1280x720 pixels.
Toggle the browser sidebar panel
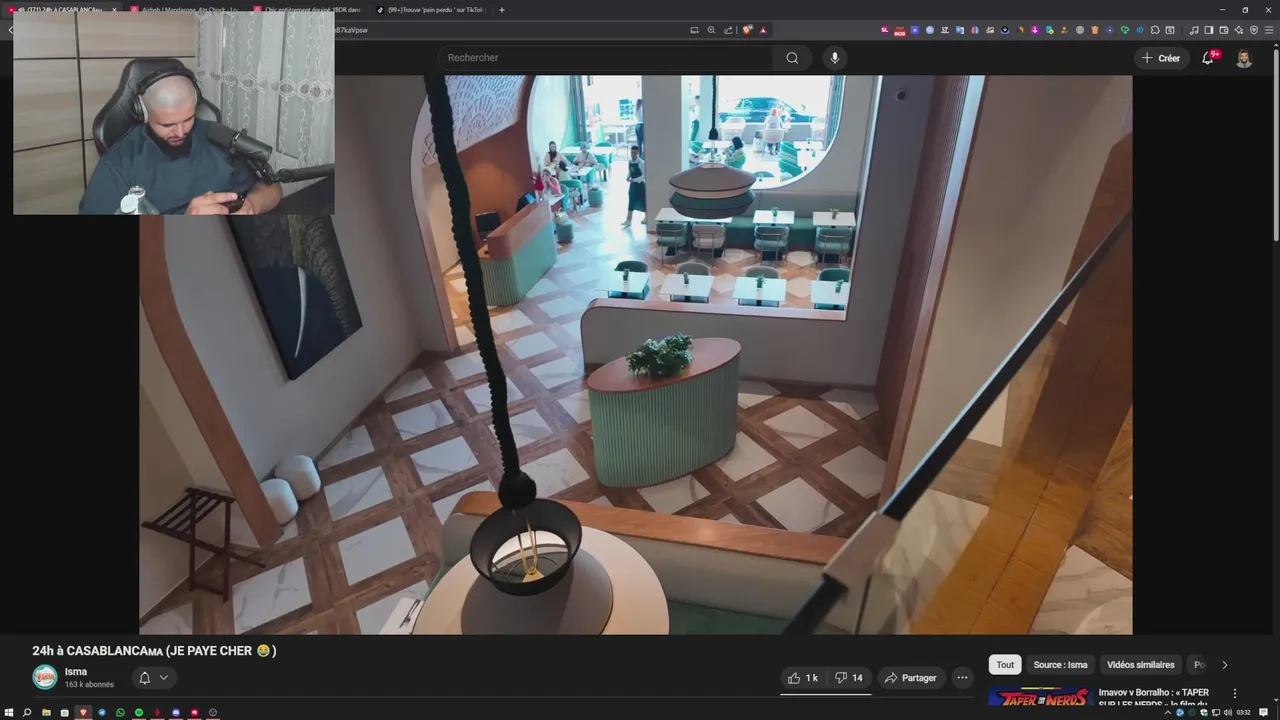1209,30
